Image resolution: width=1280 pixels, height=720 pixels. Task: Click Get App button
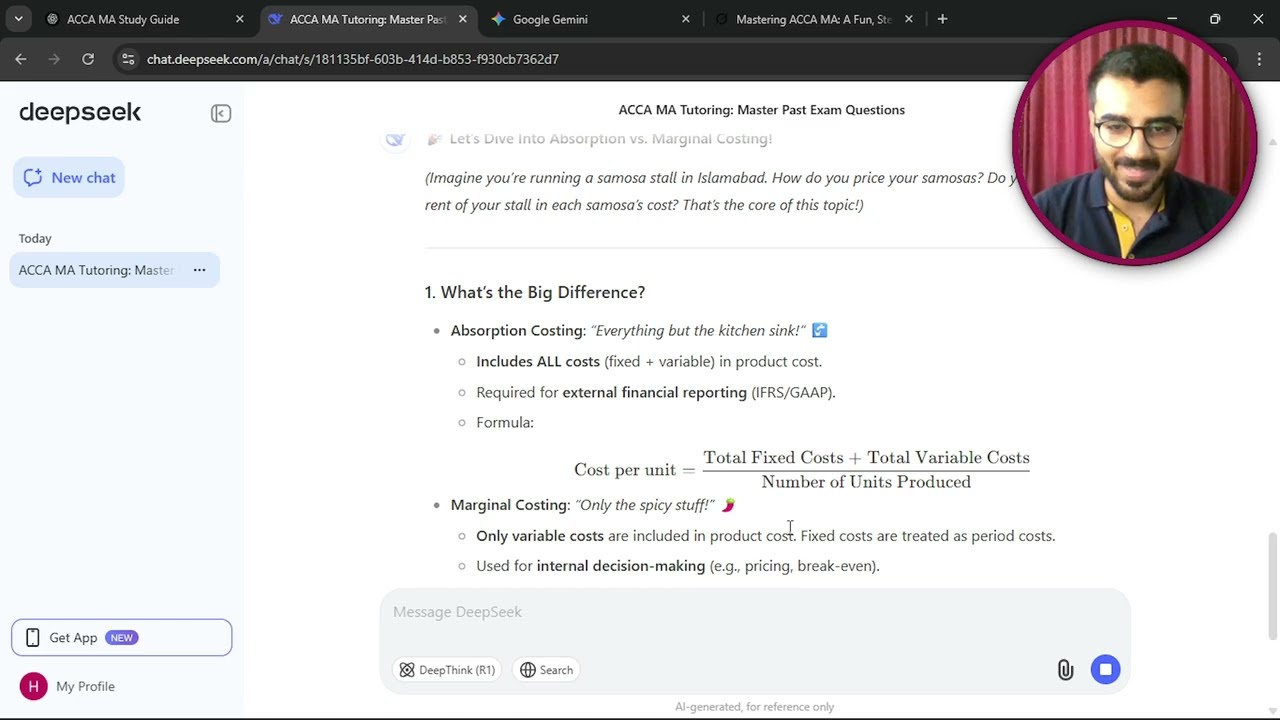tap(121, 637)
